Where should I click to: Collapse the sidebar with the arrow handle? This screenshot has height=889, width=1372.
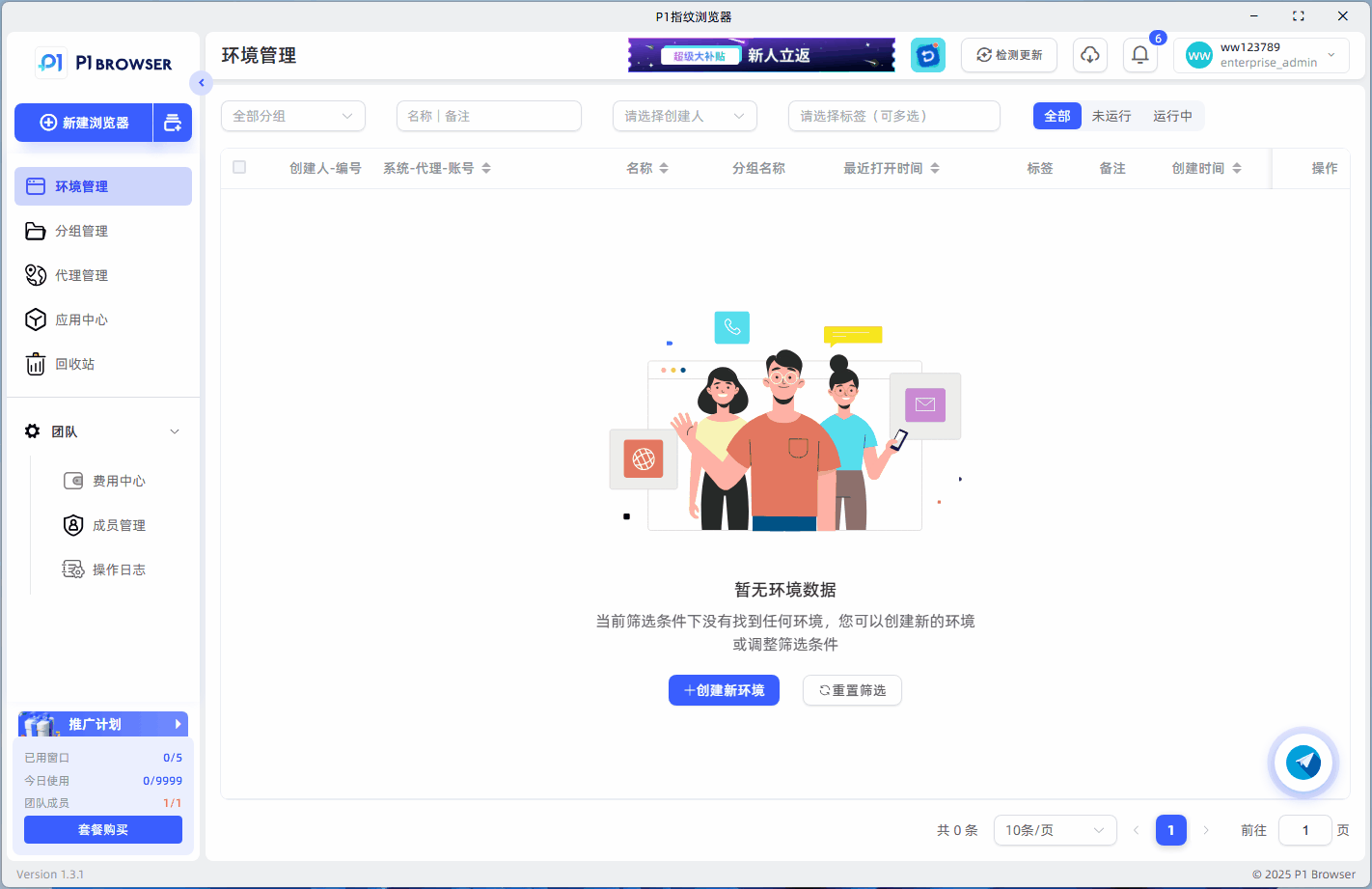201,83
